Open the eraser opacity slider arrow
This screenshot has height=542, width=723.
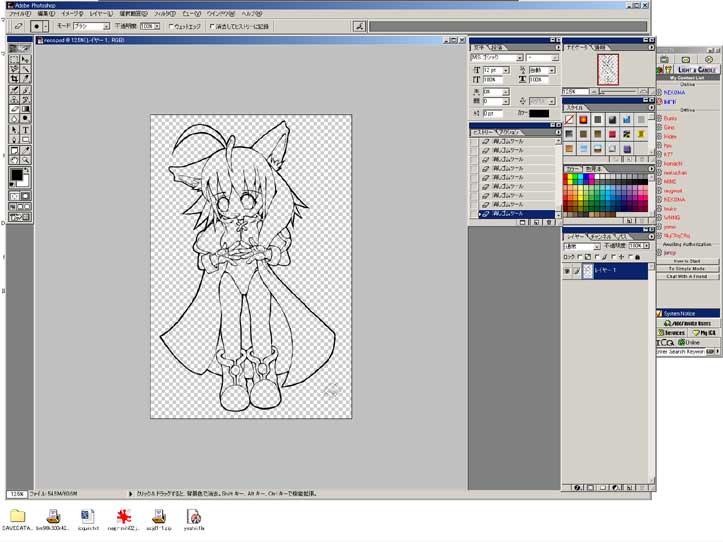coord(157,27)
